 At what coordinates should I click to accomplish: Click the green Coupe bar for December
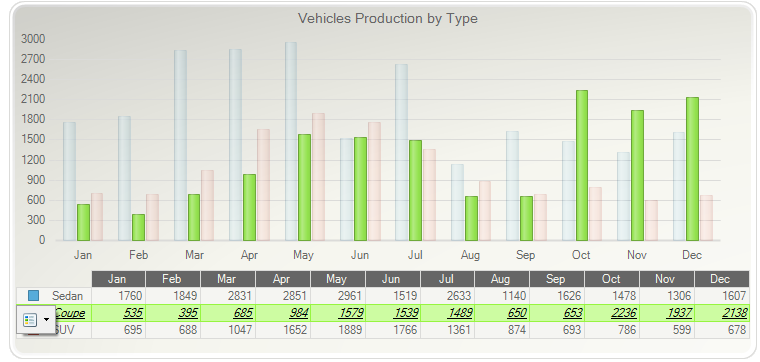(692, 169)
